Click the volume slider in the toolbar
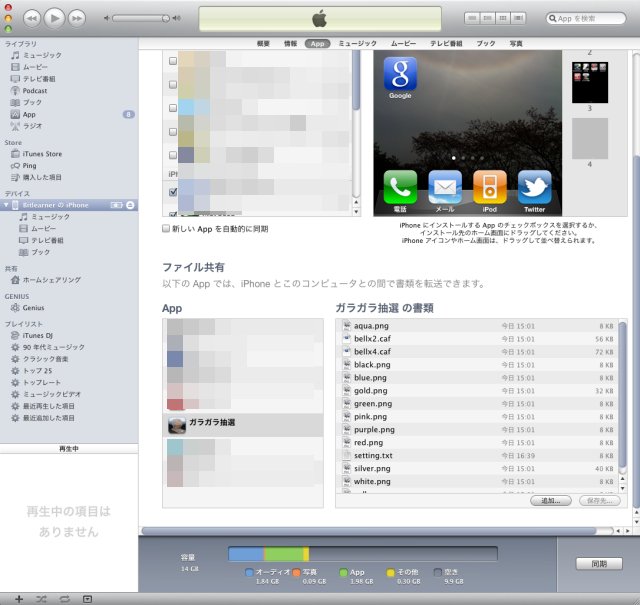This screenshot has height=605, width=640. tap(150, 18)
